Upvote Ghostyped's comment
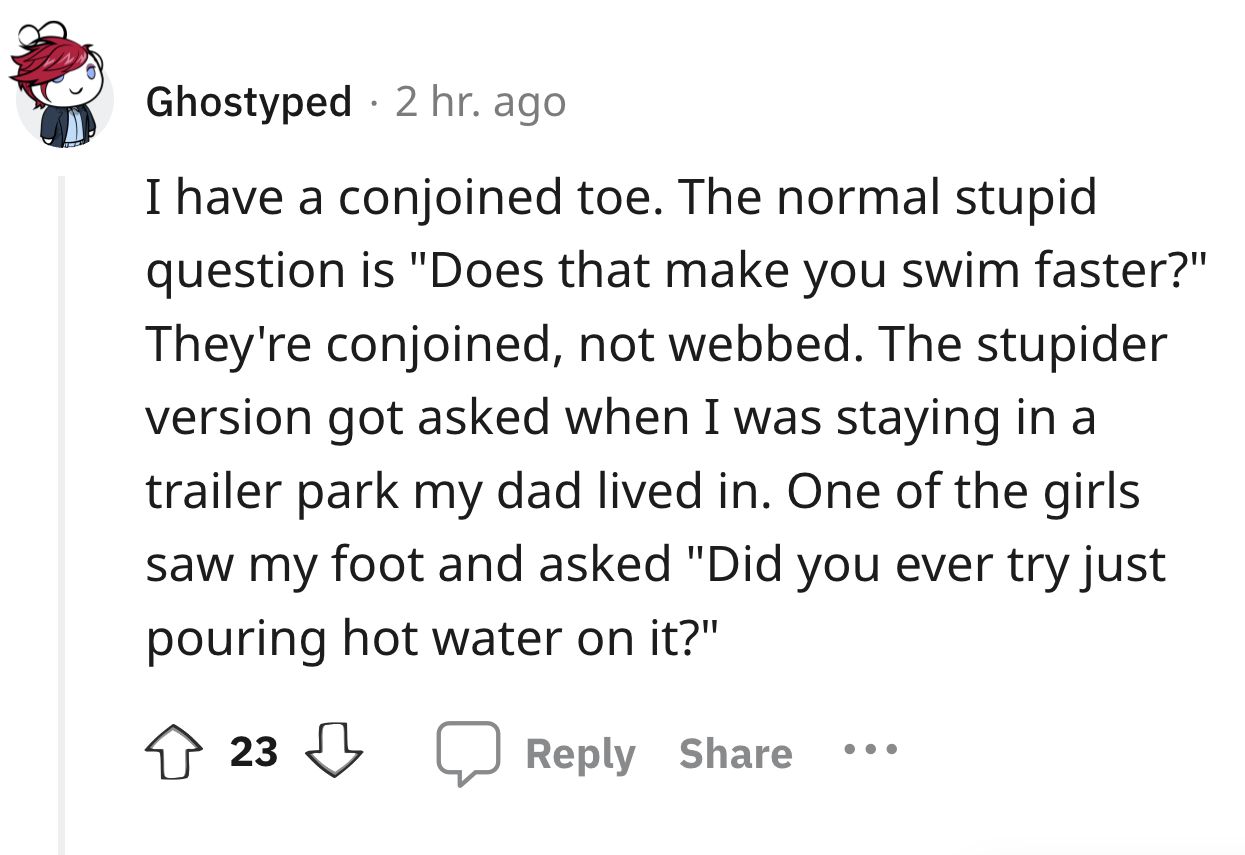This screenshot has width=1245, height=855. (175, 752)
